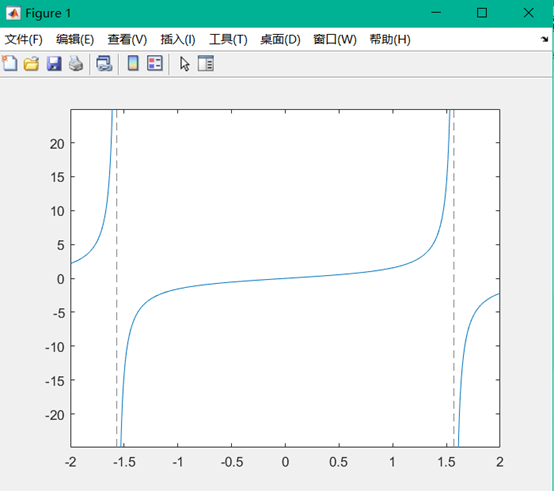Open the 窗口(W) menu
This screenshot has height=491, width=554.
[335, 39]
